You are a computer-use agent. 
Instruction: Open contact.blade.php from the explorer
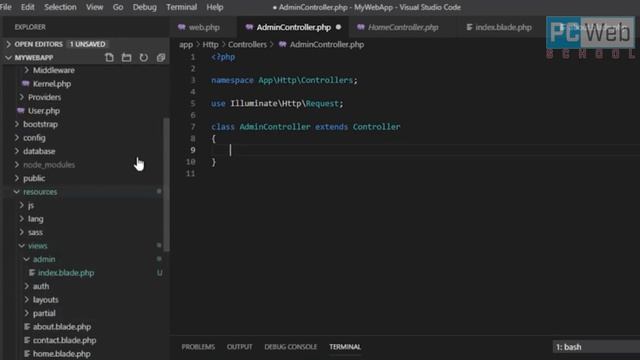(x=64, y=340)
